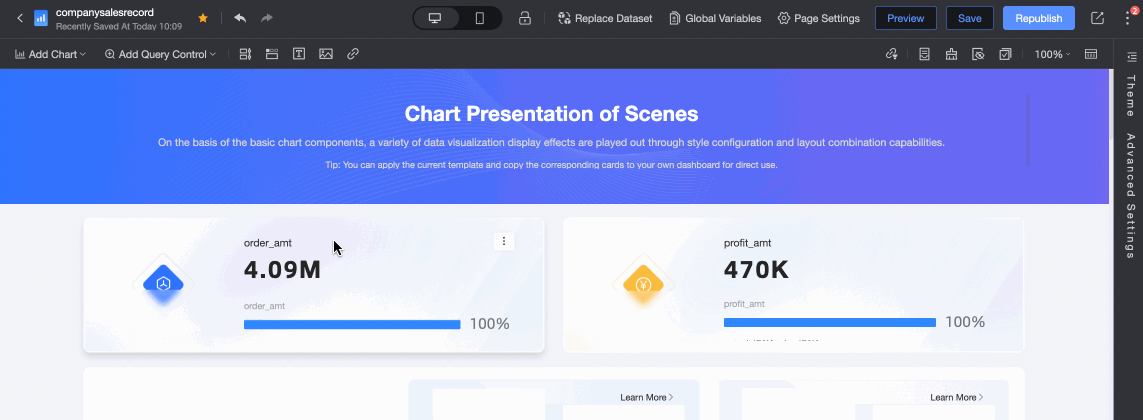
Task: Click the open-in-new-window icon
Action: tap(1097, 18)
